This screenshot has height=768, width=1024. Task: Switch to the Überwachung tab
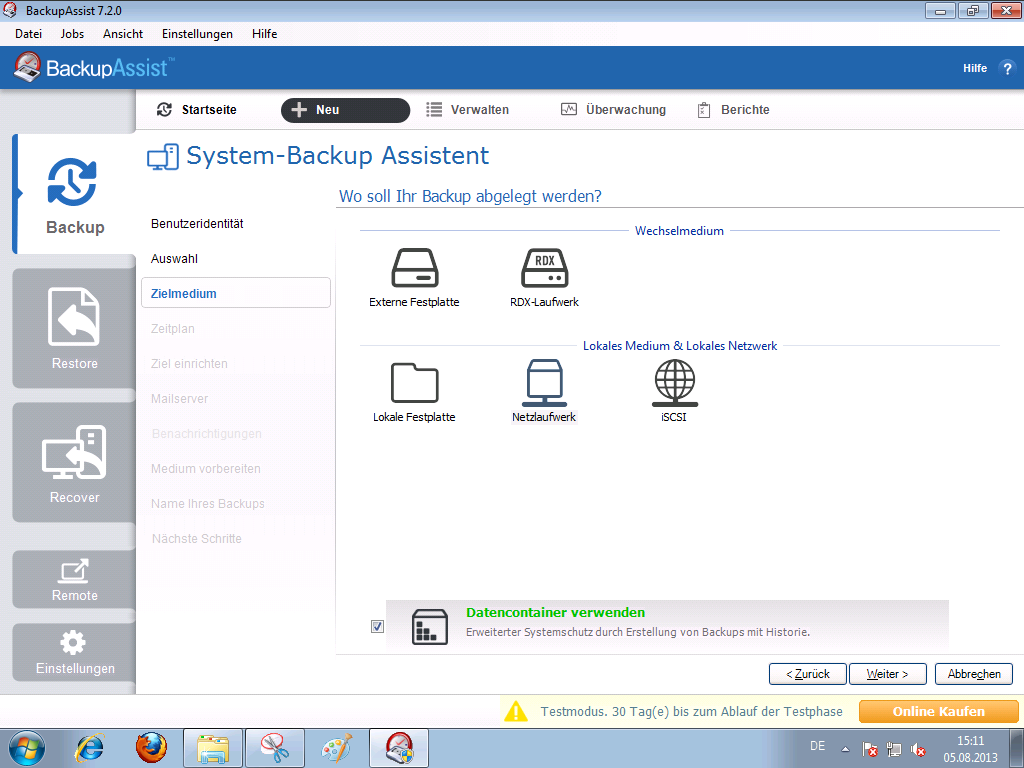click(613, 110)
